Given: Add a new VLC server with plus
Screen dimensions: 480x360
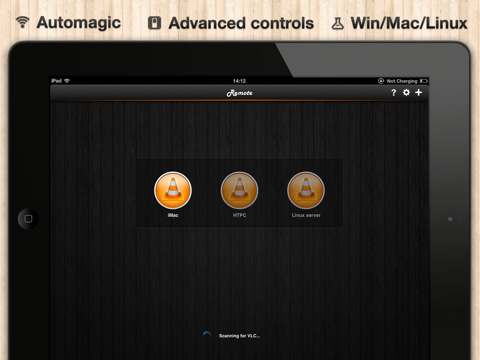Looking at the screenshot, I should pyautogui.click(x=419, y=92).
